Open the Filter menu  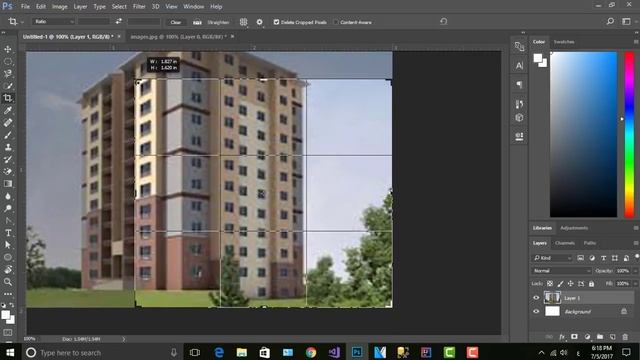139,7
